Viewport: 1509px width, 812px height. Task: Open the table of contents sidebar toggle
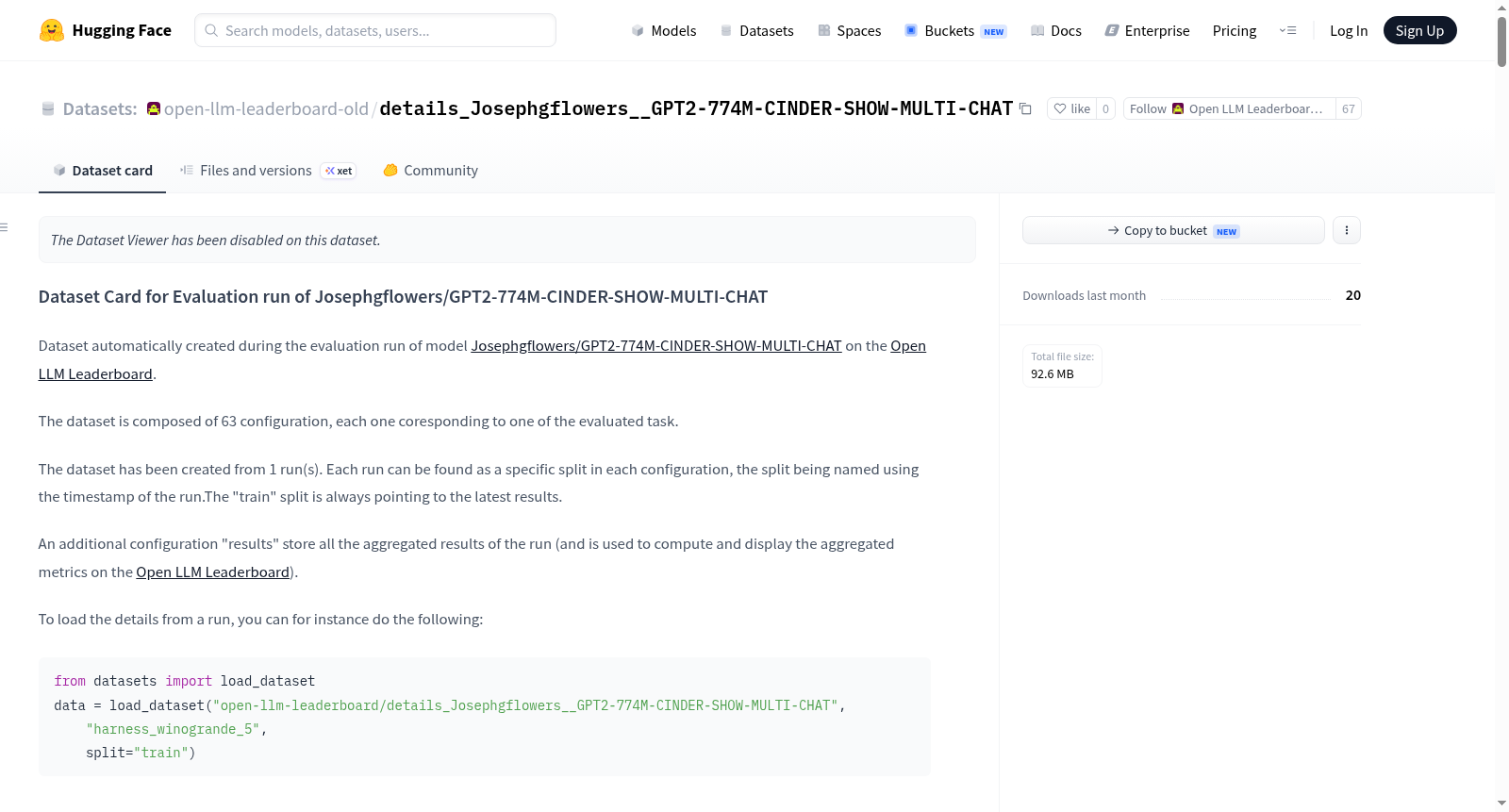click(5, 227)
